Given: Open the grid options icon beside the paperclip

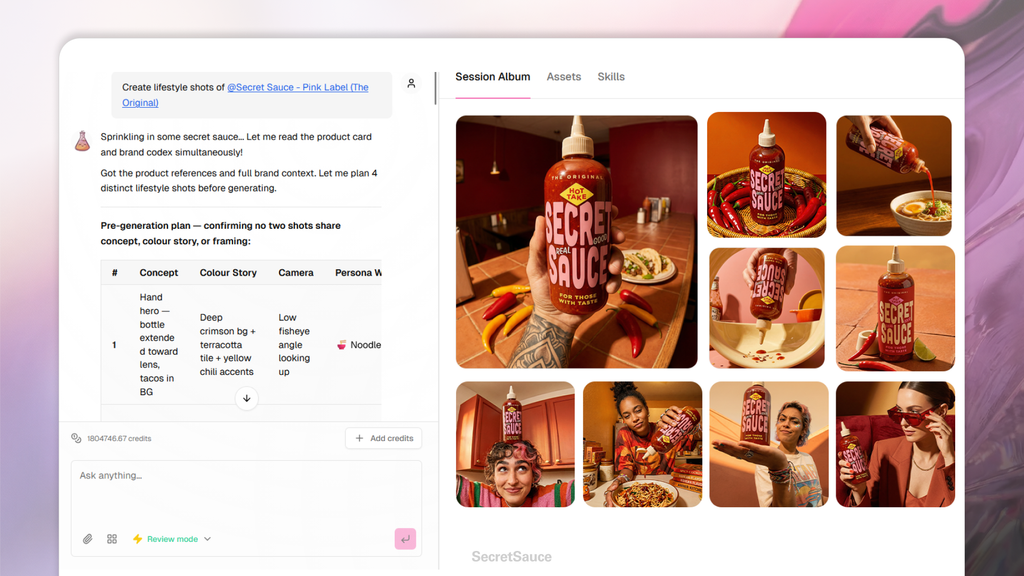Looking at the screenshot, I should click(112, 539).
